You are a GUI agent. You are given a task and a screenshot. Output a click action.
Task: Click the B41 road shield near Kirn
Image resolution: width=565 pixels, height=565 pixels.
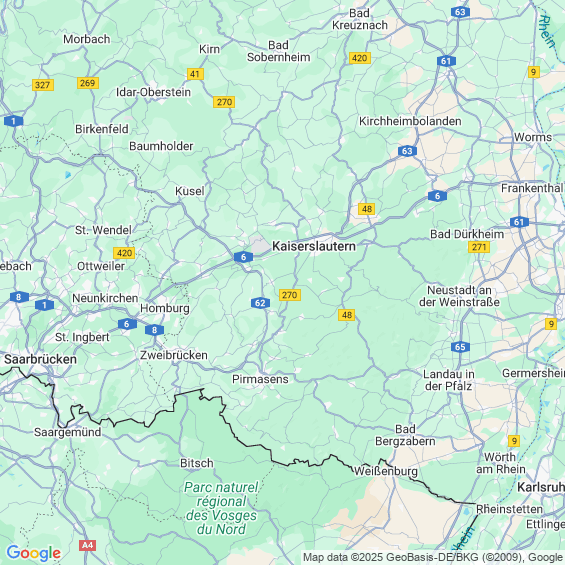(x=195, y=74)
